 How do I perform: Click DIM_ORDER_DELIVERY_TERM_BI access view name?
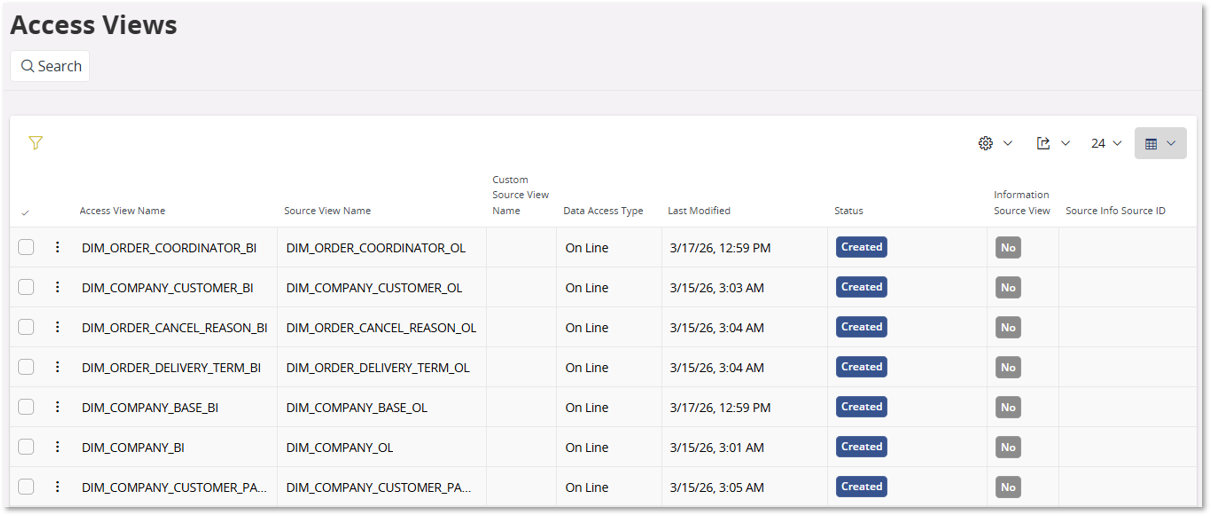click(171, 368)
